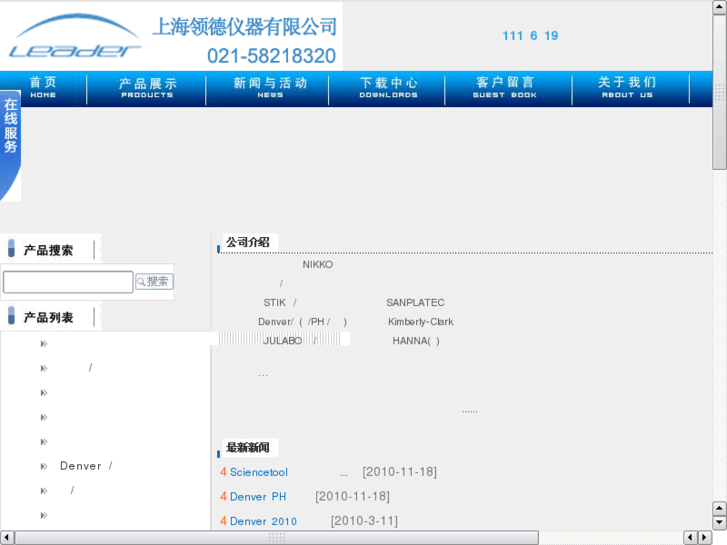Click the phone number 021-58218320
The image size is (727, 545).
(271, 56)
